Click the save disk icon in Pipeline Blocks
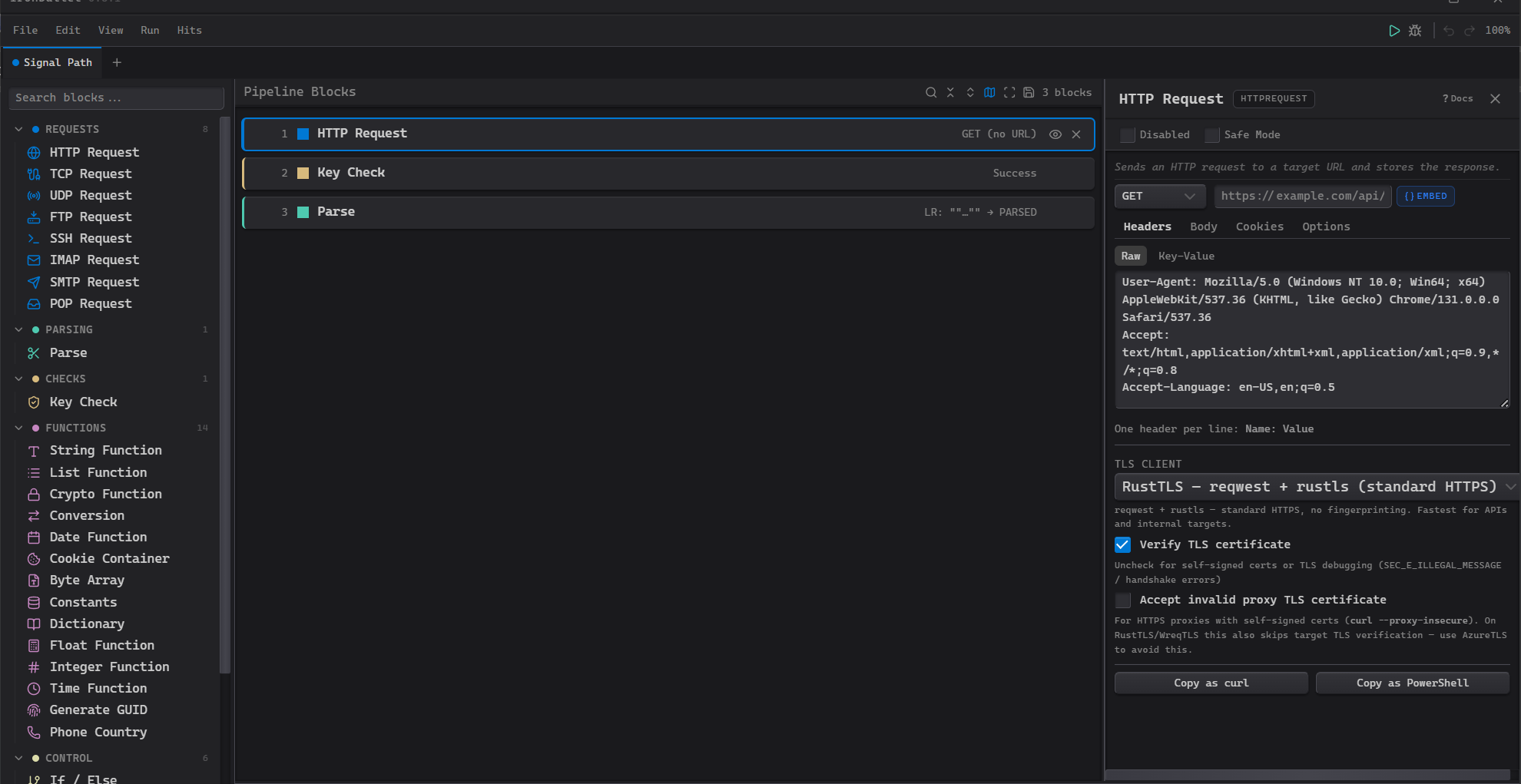The height and width of the screenshot is (784, 1521). coord(1029,92)
